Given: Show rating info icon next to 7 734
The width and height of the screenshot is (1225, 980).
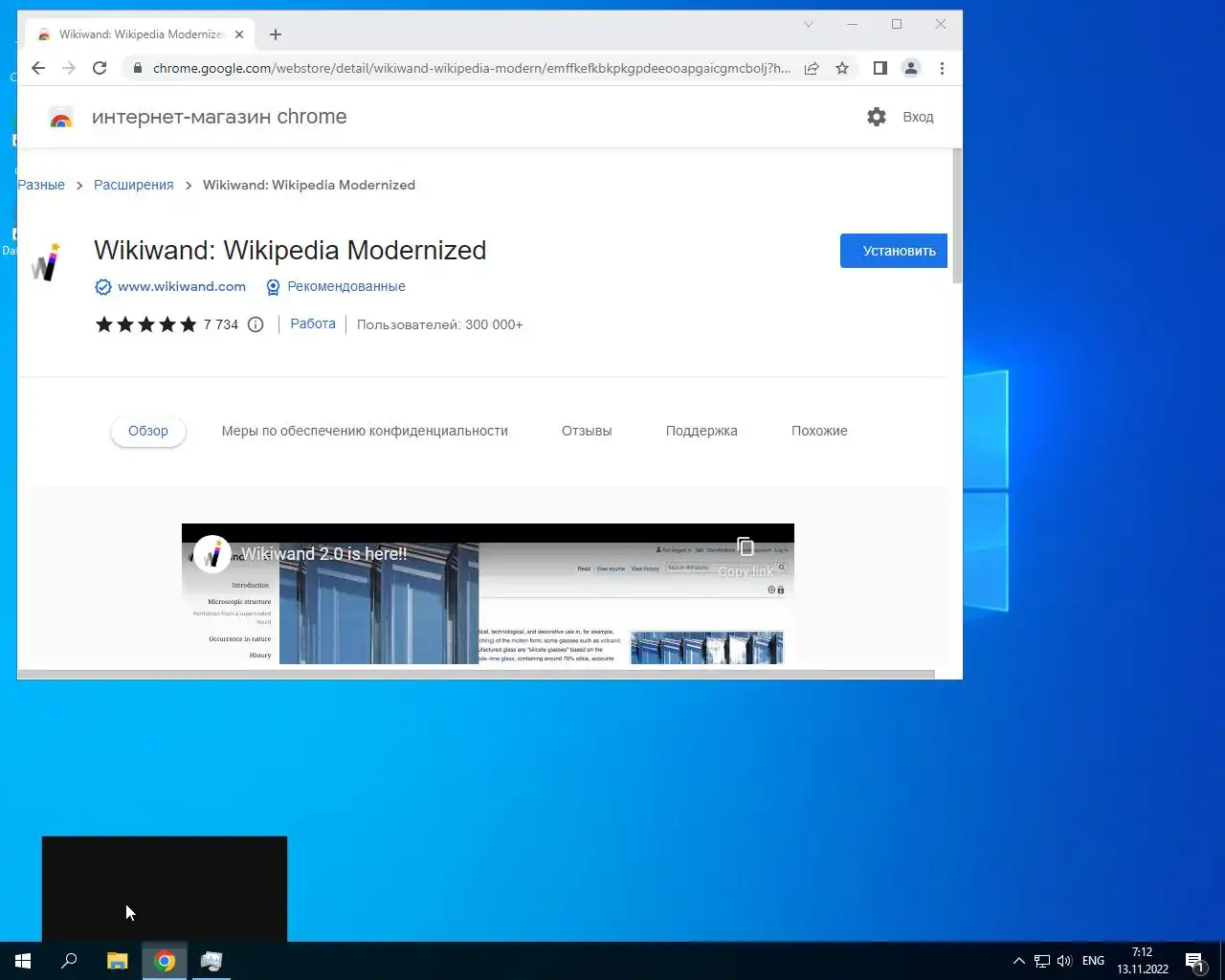Looking at the screenshot, I should pyautogui.click(x=256, y=324).
